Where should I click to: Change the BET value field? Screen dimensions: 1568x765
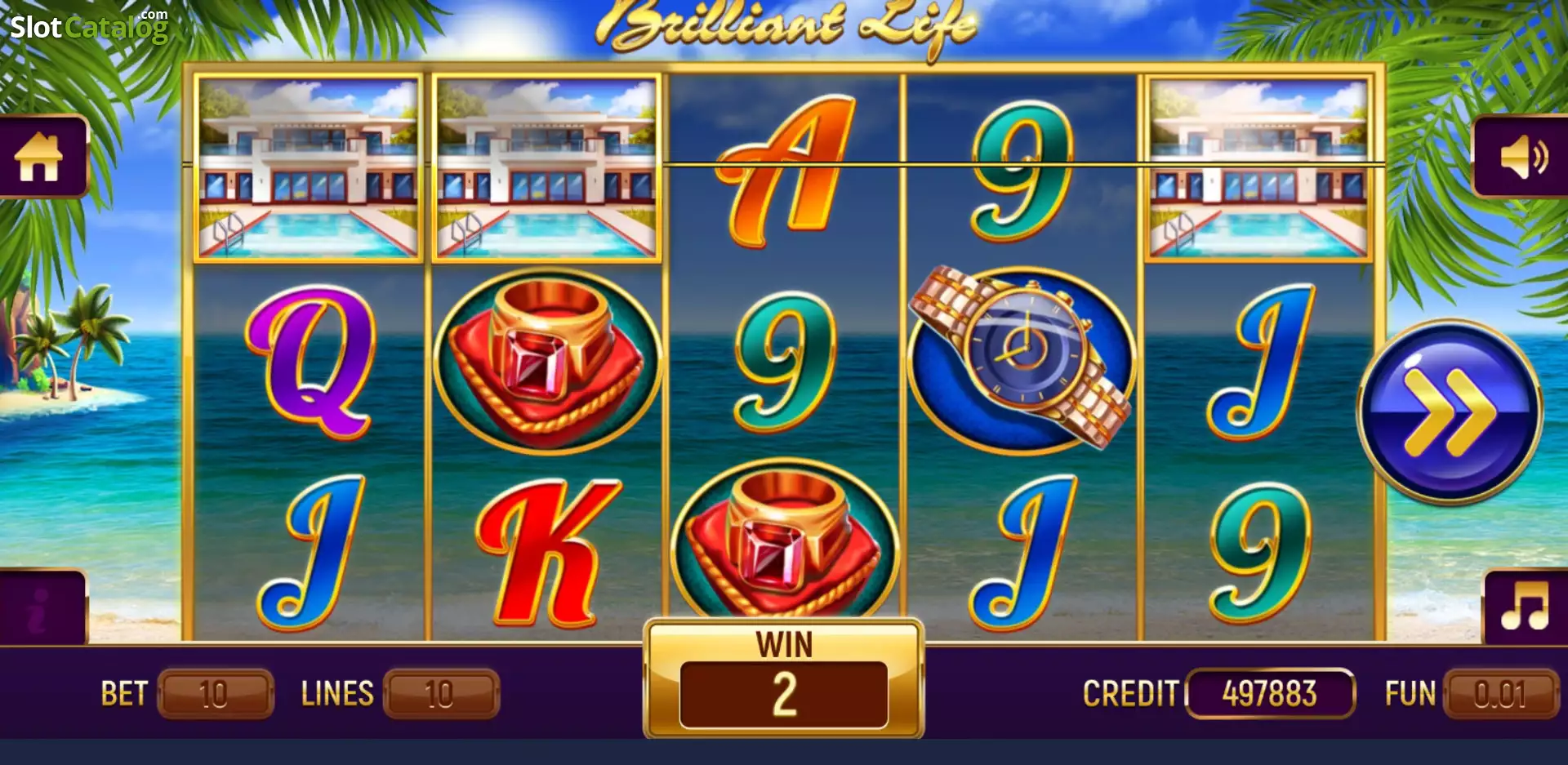pyautogui.click(x=215, y=694)
